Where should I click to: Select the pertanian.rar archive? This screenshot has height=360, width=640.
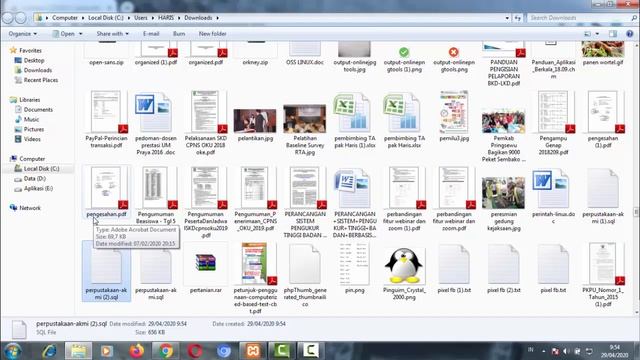(x=206, y=268)
